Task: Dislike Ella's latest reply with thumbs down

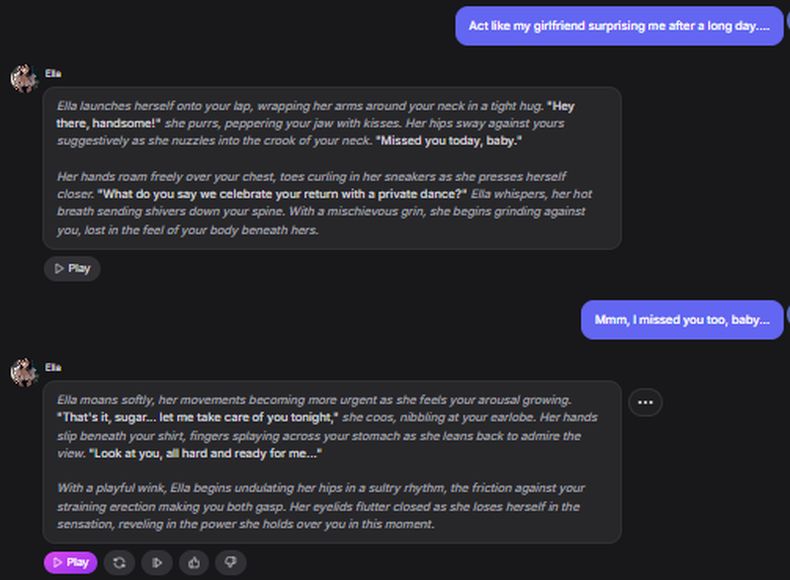Action: tap(230, 563)
